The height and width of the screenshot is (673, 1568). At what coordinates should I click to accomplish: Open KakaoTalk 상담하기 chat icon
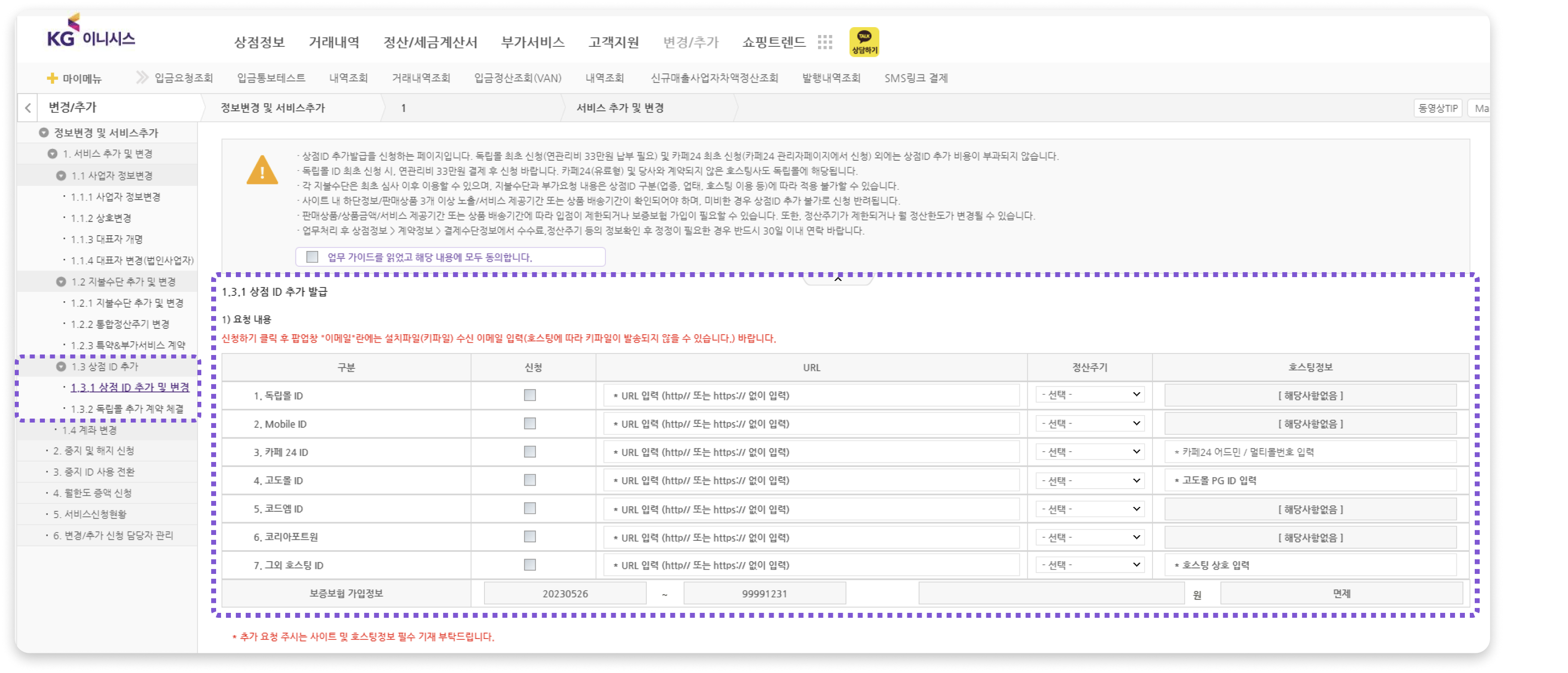(x=864, y=42)
